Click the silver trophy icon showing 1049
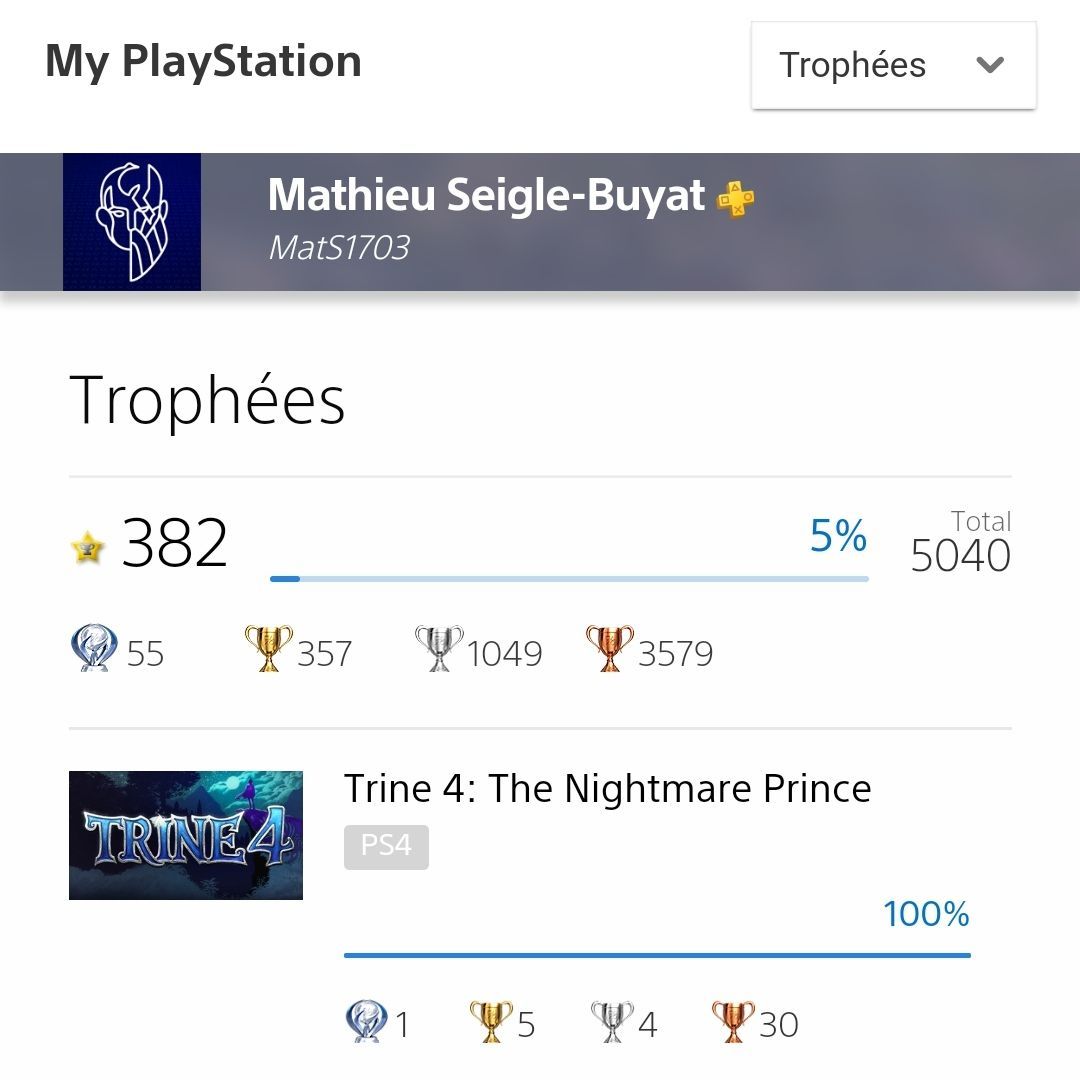This screenshot has width=1080, height=1080. pyautogui.click(x=439, y=647)
